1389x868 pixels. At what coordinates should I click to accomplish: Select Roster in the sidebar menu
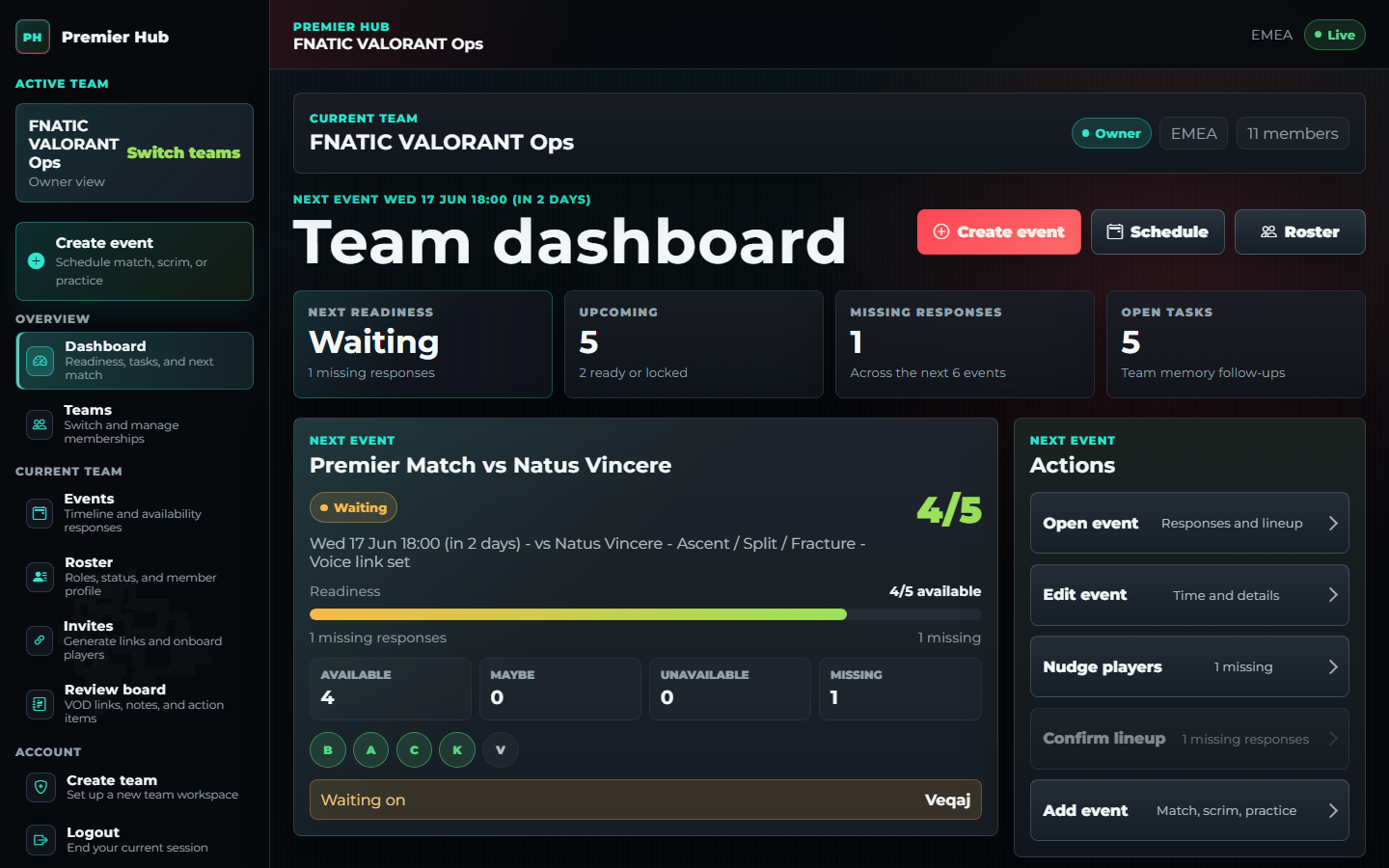click(x=135, y=577)
